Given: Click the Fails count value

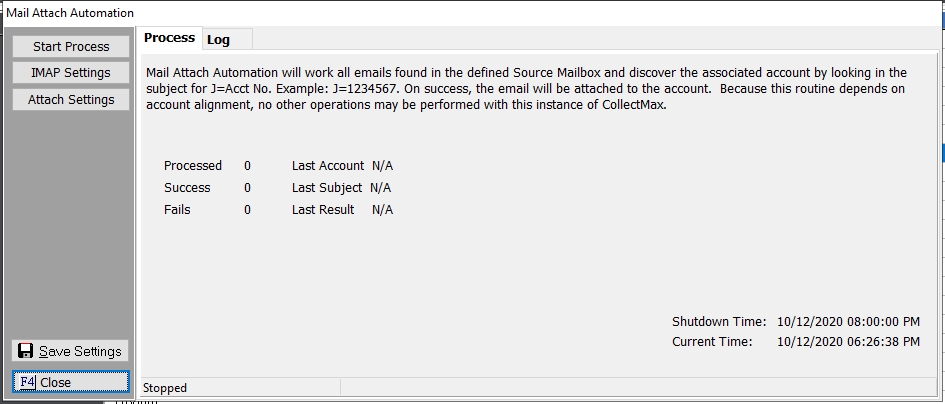Looking at the screenshot, I should pos(248,210).
